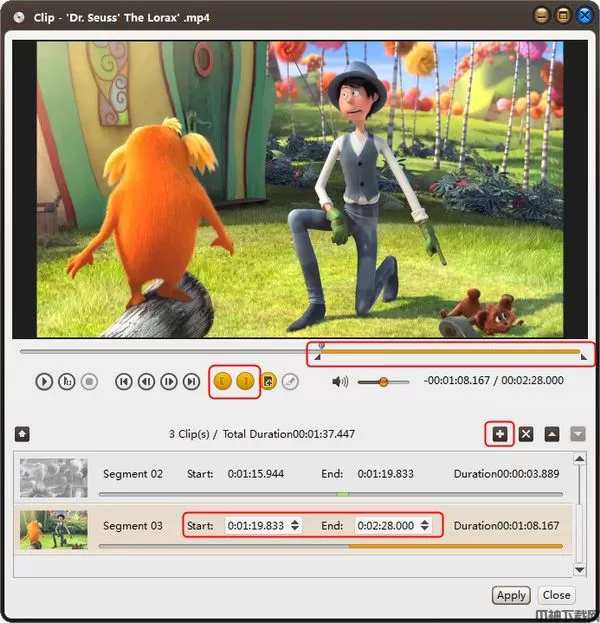Increase Segment 03 End time with up arrow
This screenshot has width=600, height=623.
(425, 522)
